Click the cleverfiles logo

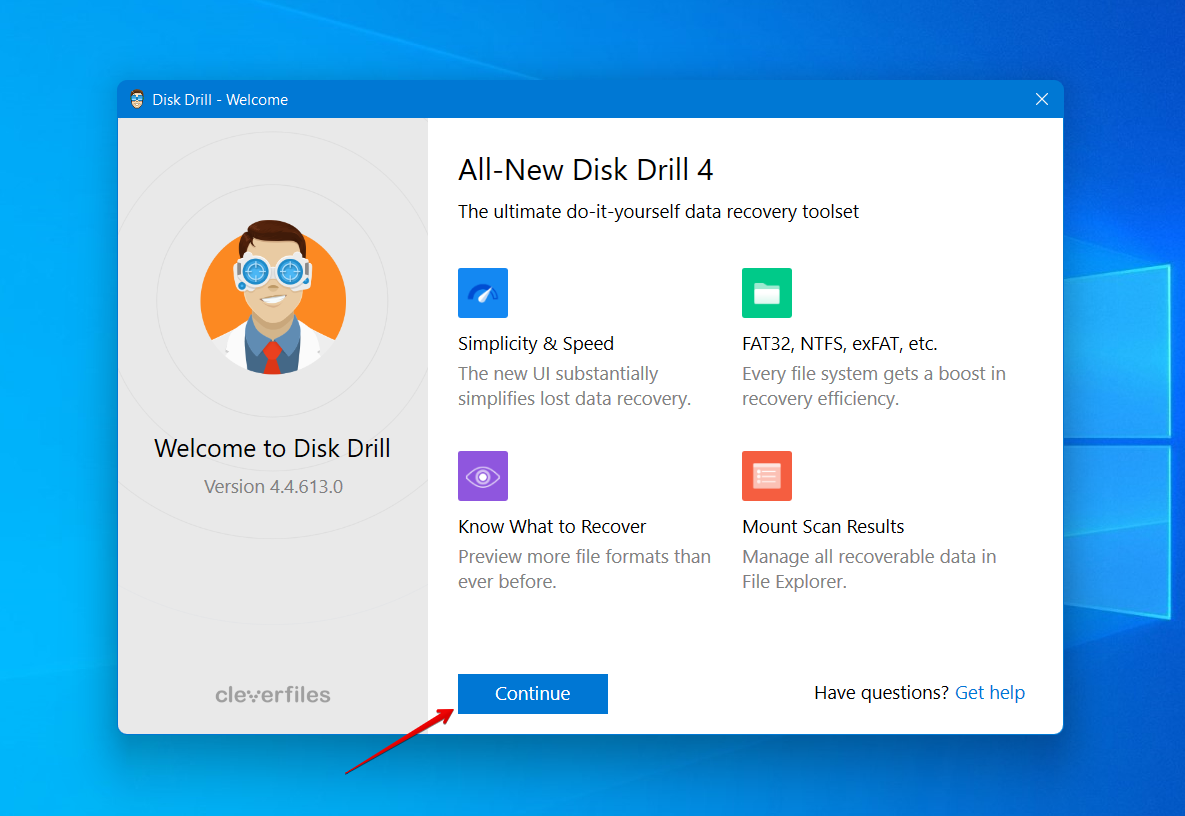pos(273,694)
